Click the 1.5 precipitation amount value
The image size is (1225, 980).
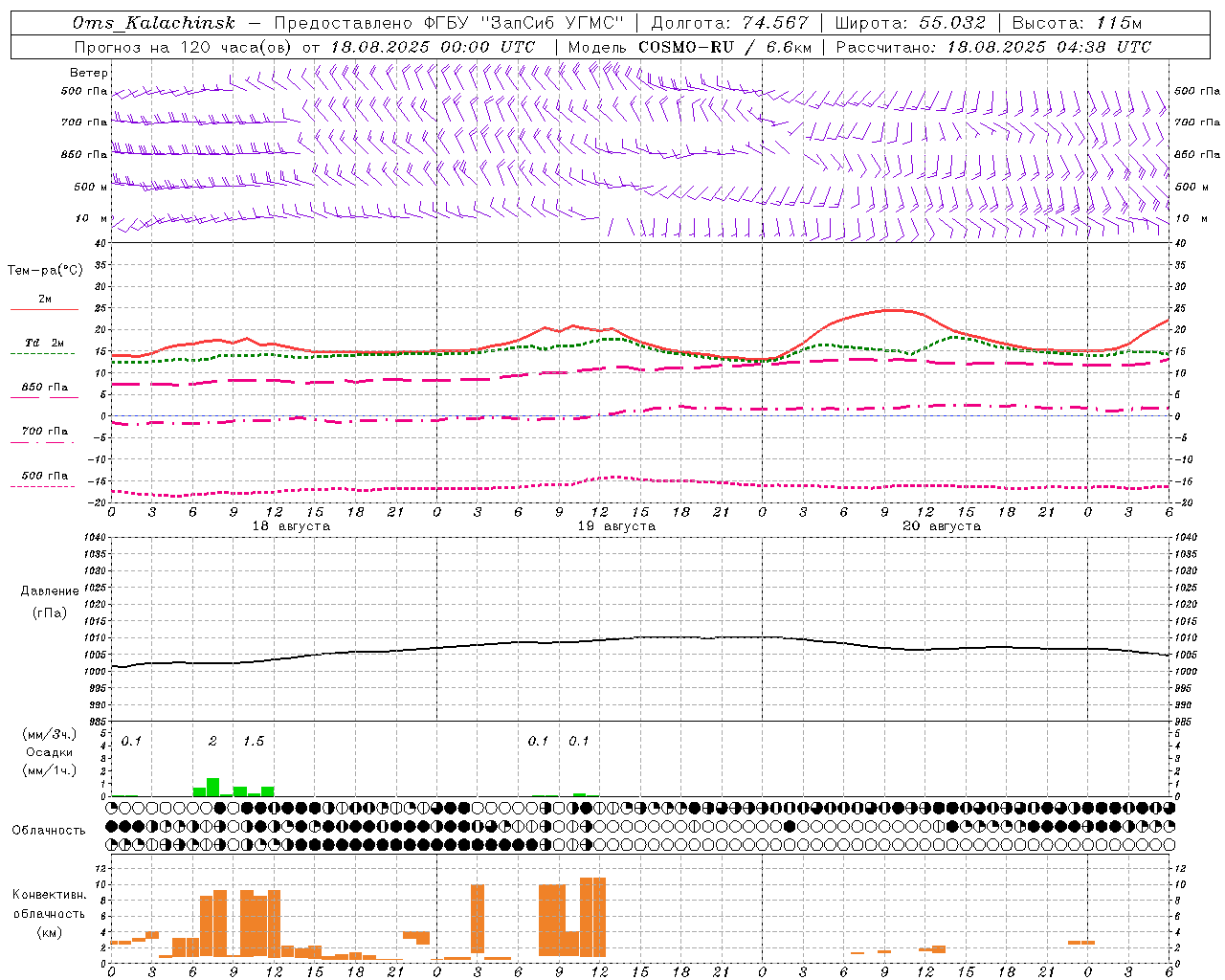[254, 741]
